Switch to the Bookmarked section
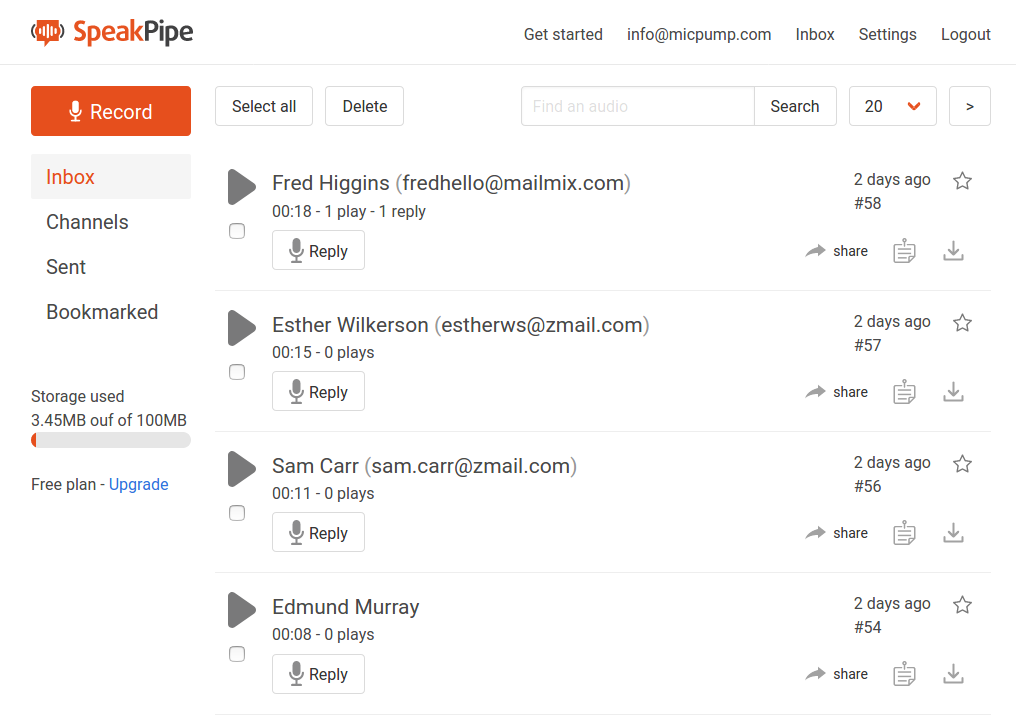Image resolution: width=1016 pixels, height=722 pixels. click(102, 312)
